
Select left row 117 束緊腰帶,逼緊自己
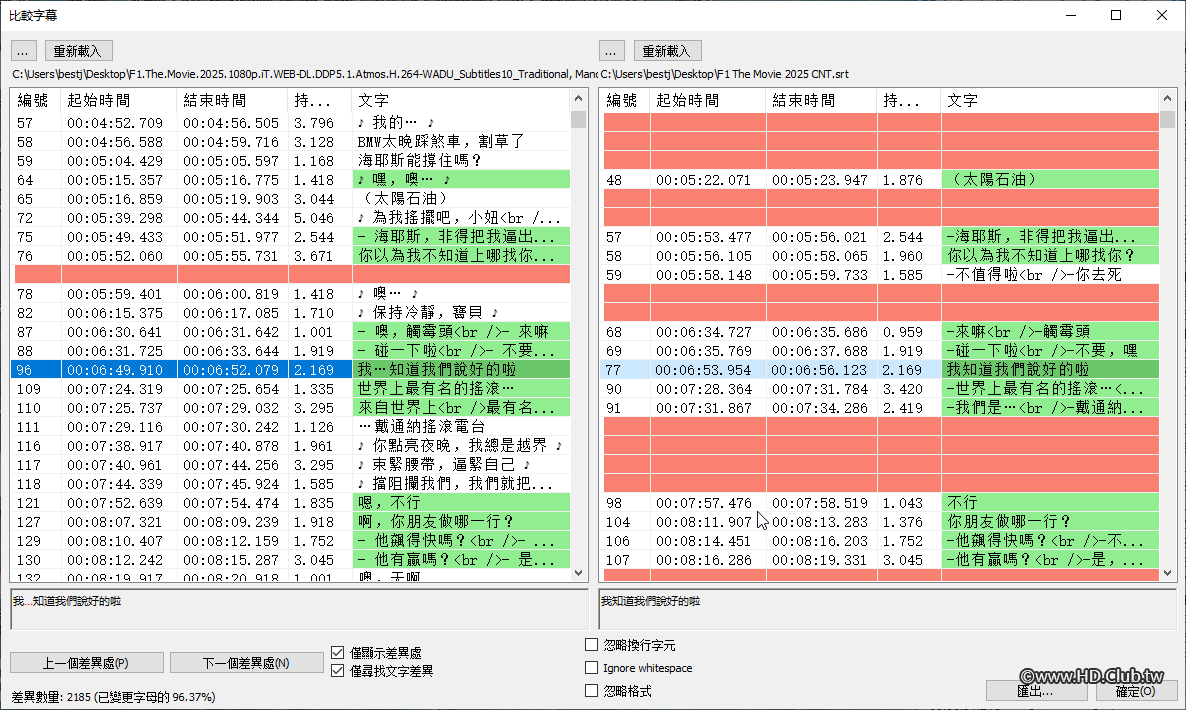pos(290,464)
